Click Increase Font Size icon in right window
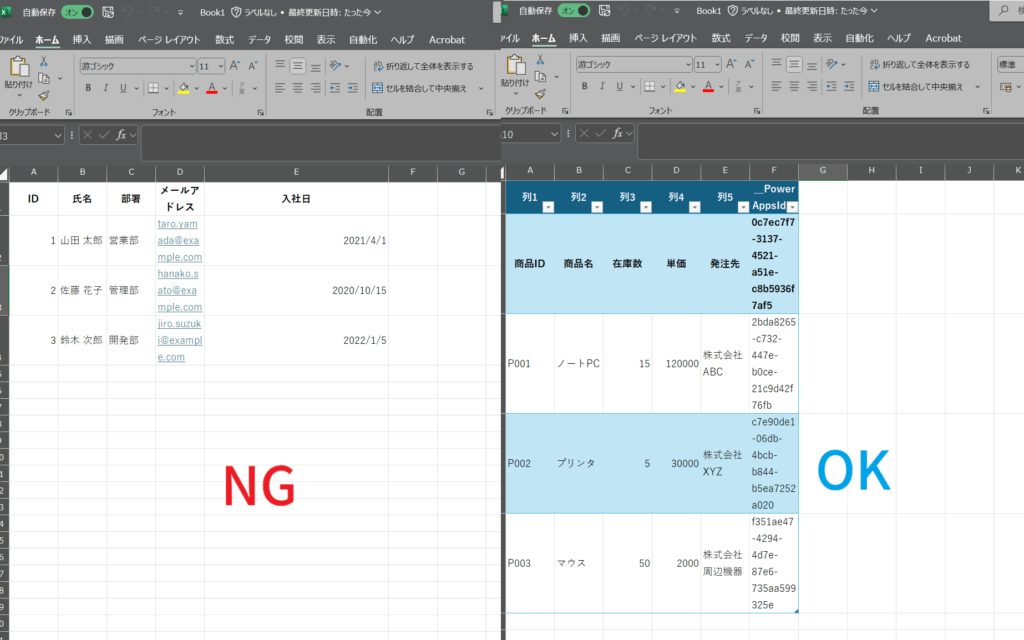The image size is (1024, 640). coord(732,65)
